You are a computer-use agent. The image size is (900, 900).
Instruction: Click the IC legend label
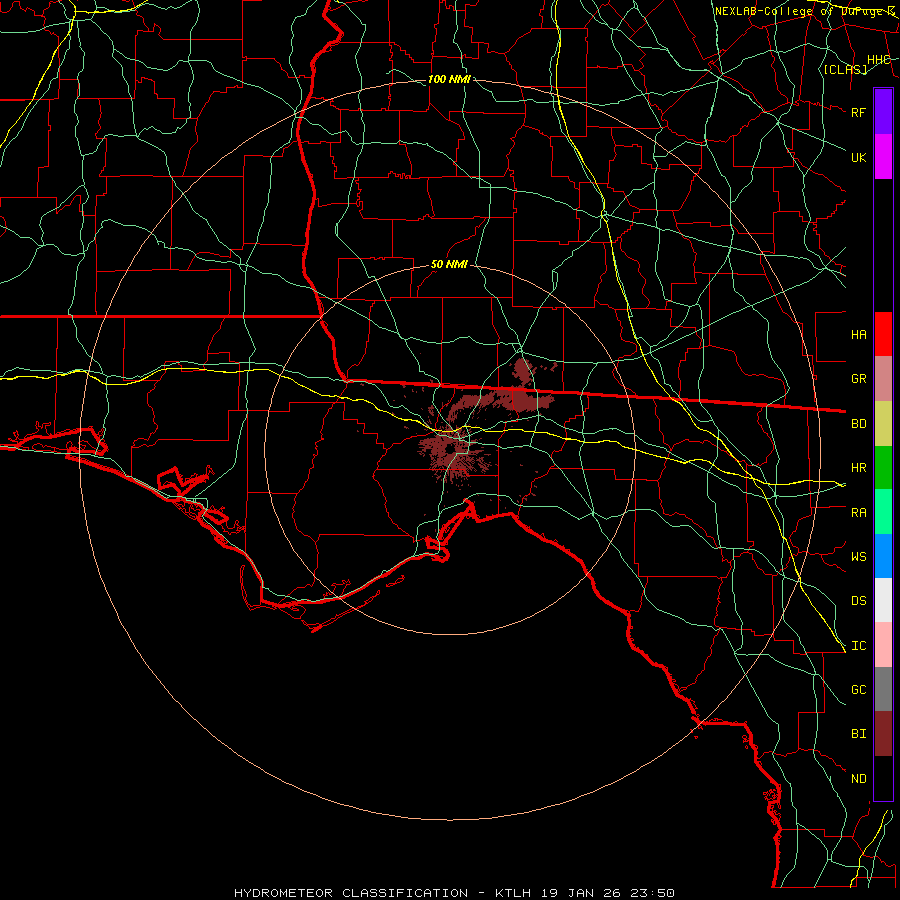[859, 646]
